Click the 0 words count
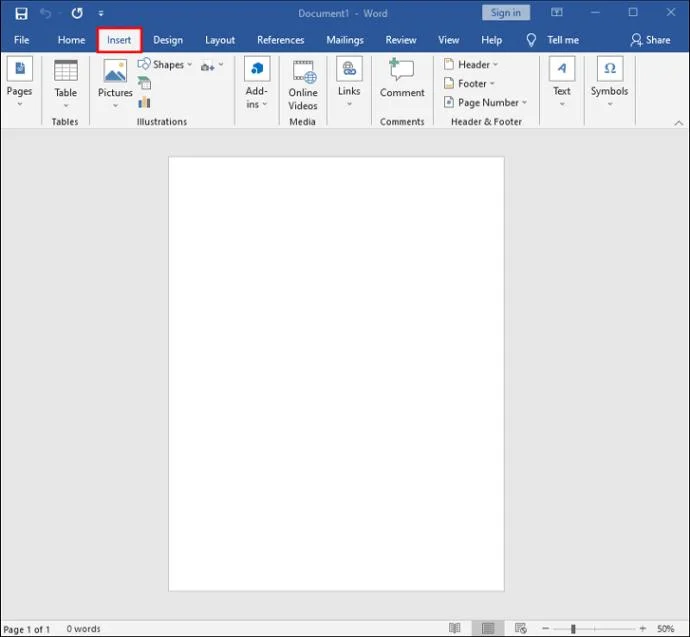Screen dimensions: 690x637 (x=83, y=629)
